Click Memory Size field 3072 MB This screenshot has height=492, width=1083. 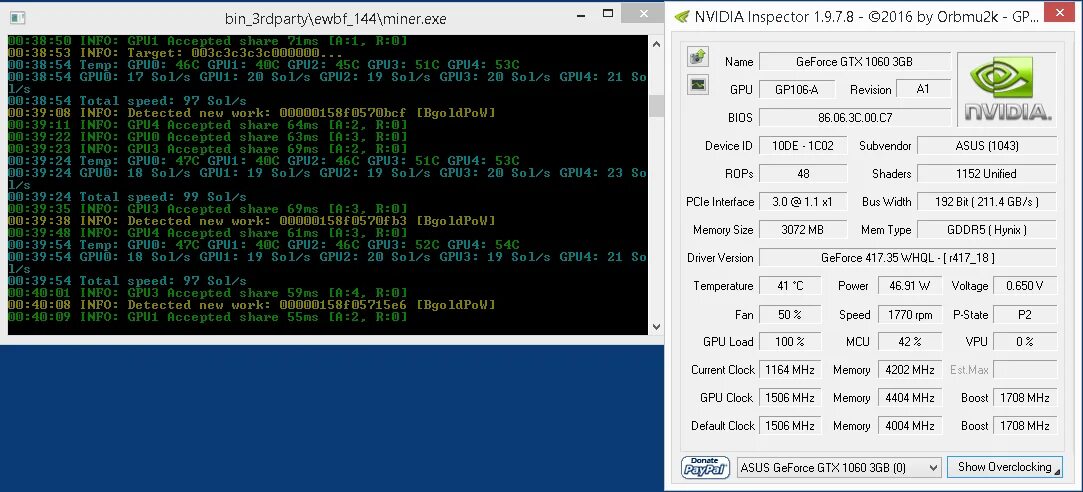[x=803, y=229]
